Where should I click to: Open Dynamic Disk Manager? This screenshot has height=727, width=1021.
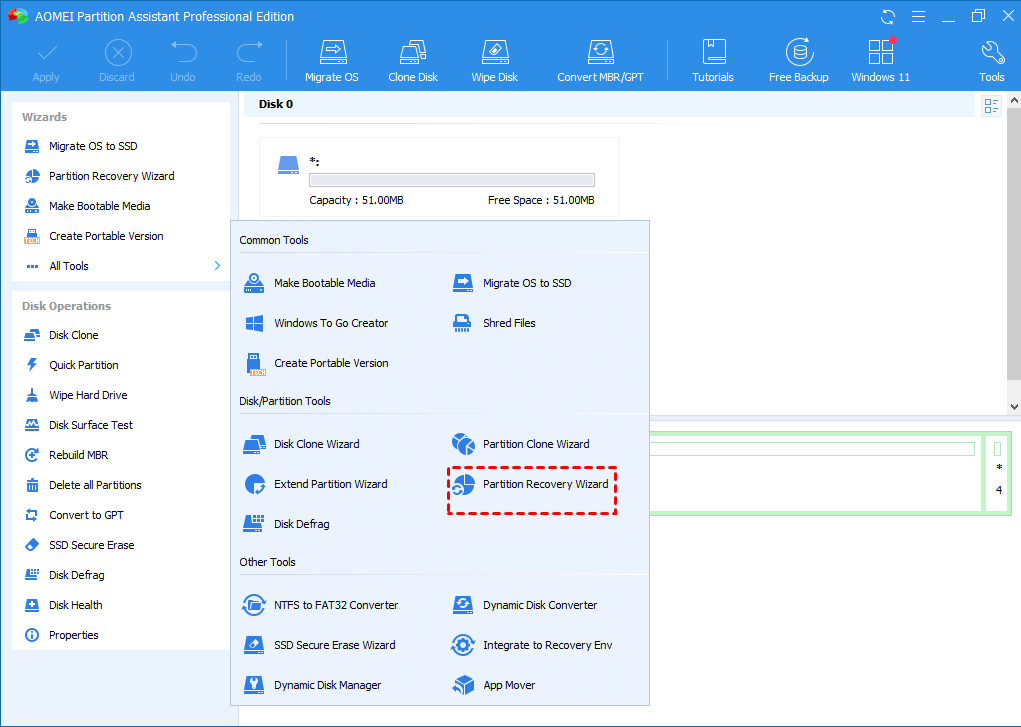(x=312, y=685)
